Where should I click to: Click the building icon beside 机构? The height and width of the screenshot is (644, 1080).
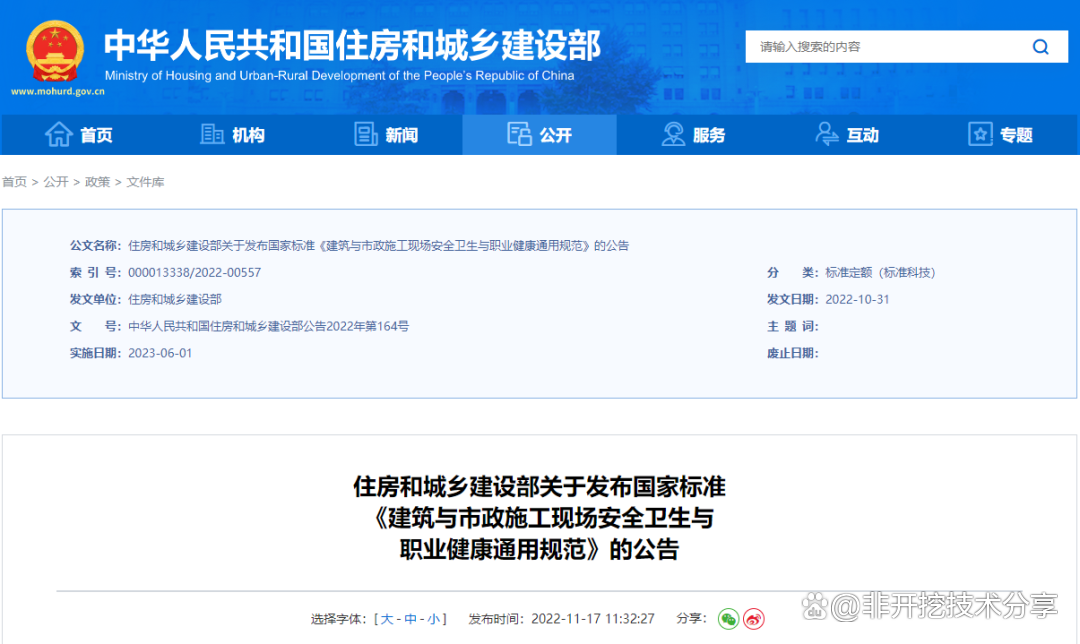click(211, 134)
